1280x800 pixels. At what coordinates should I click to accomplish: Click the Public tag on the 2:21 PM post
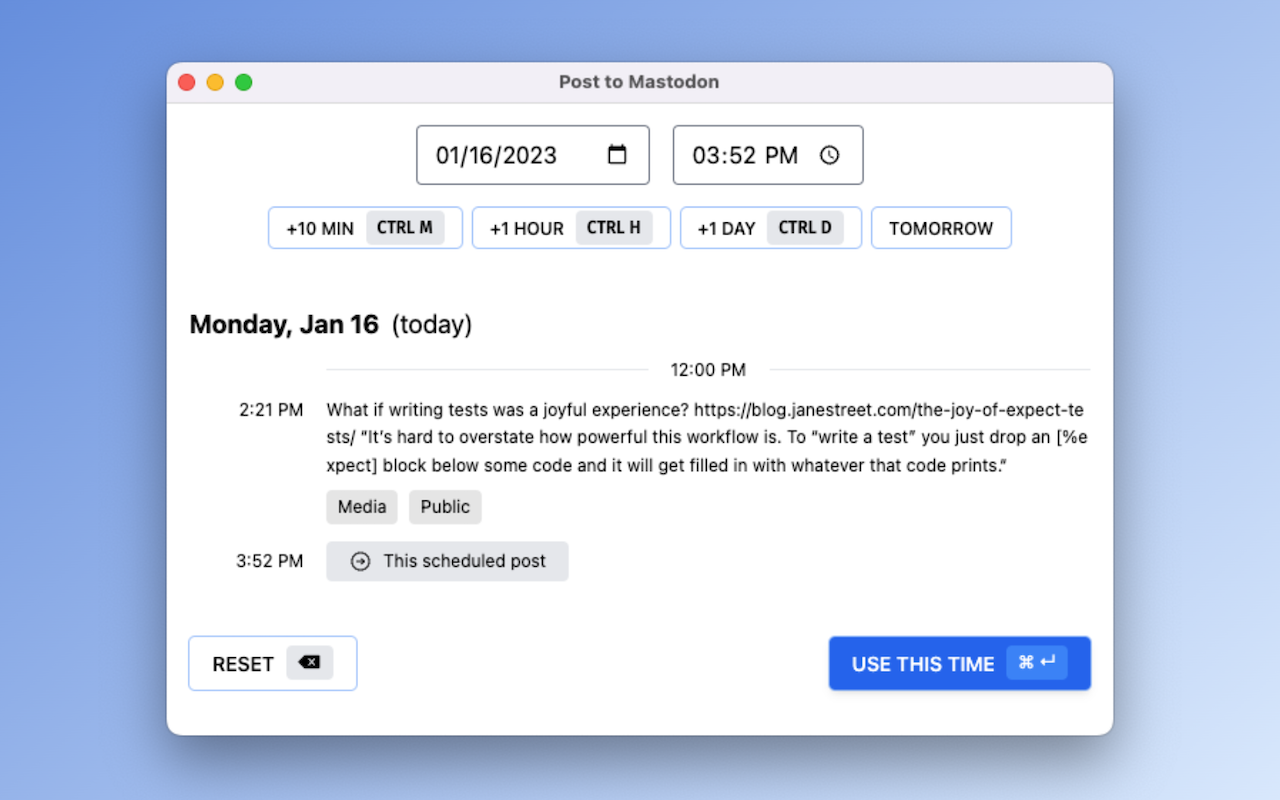tap(445, 507)
